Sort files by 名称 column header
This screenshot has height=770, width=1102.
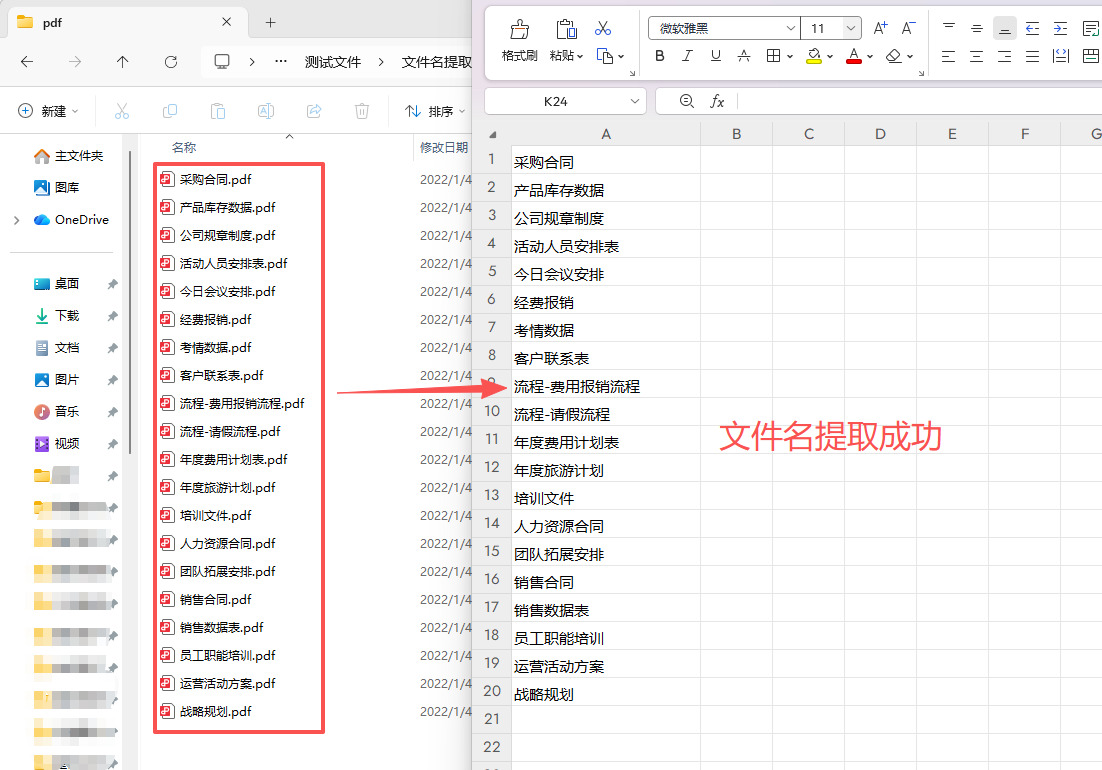[x=184, y=148]
